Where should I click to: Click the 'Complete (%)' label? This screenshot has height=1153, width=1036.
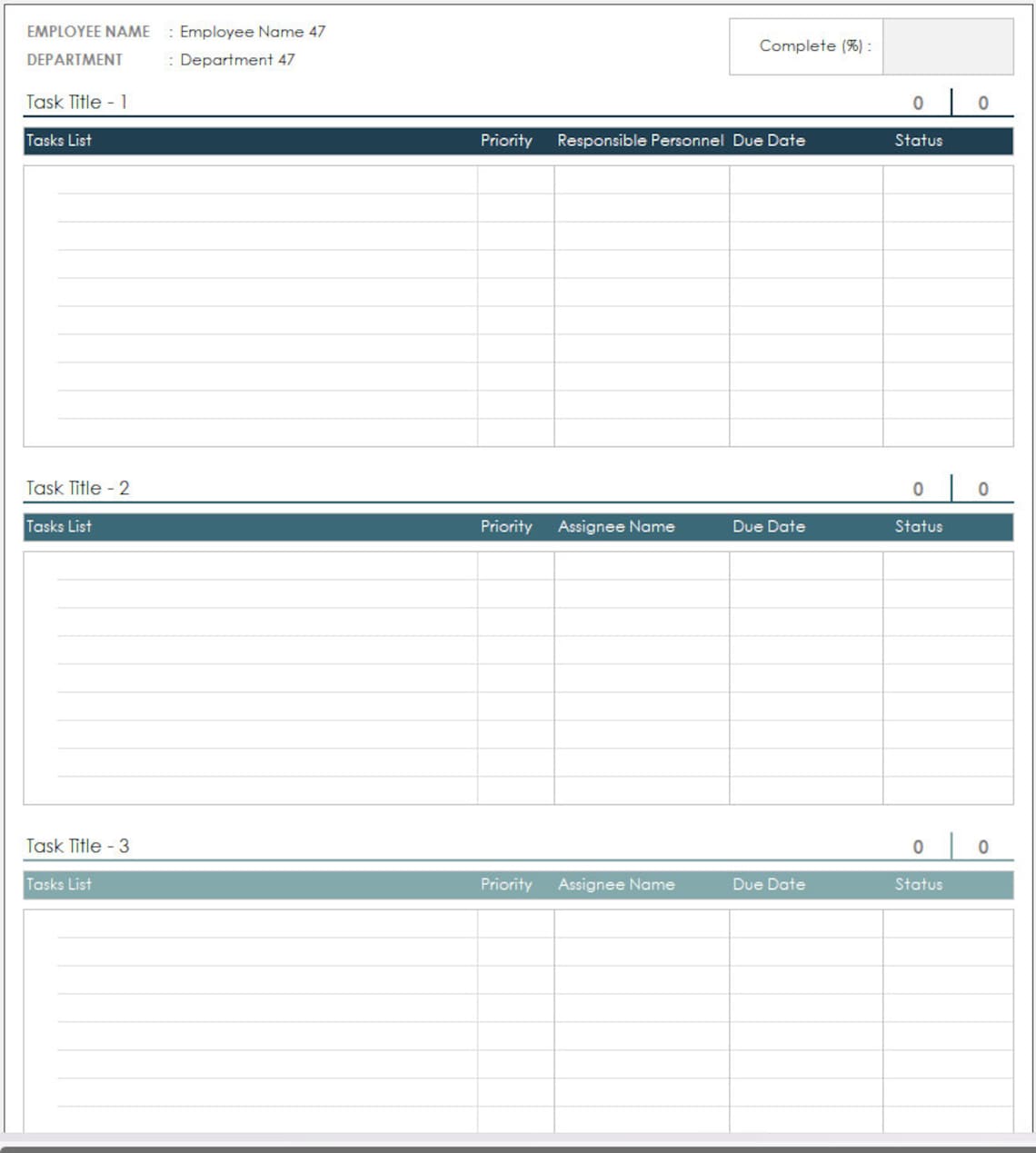[x=815, y=45]
